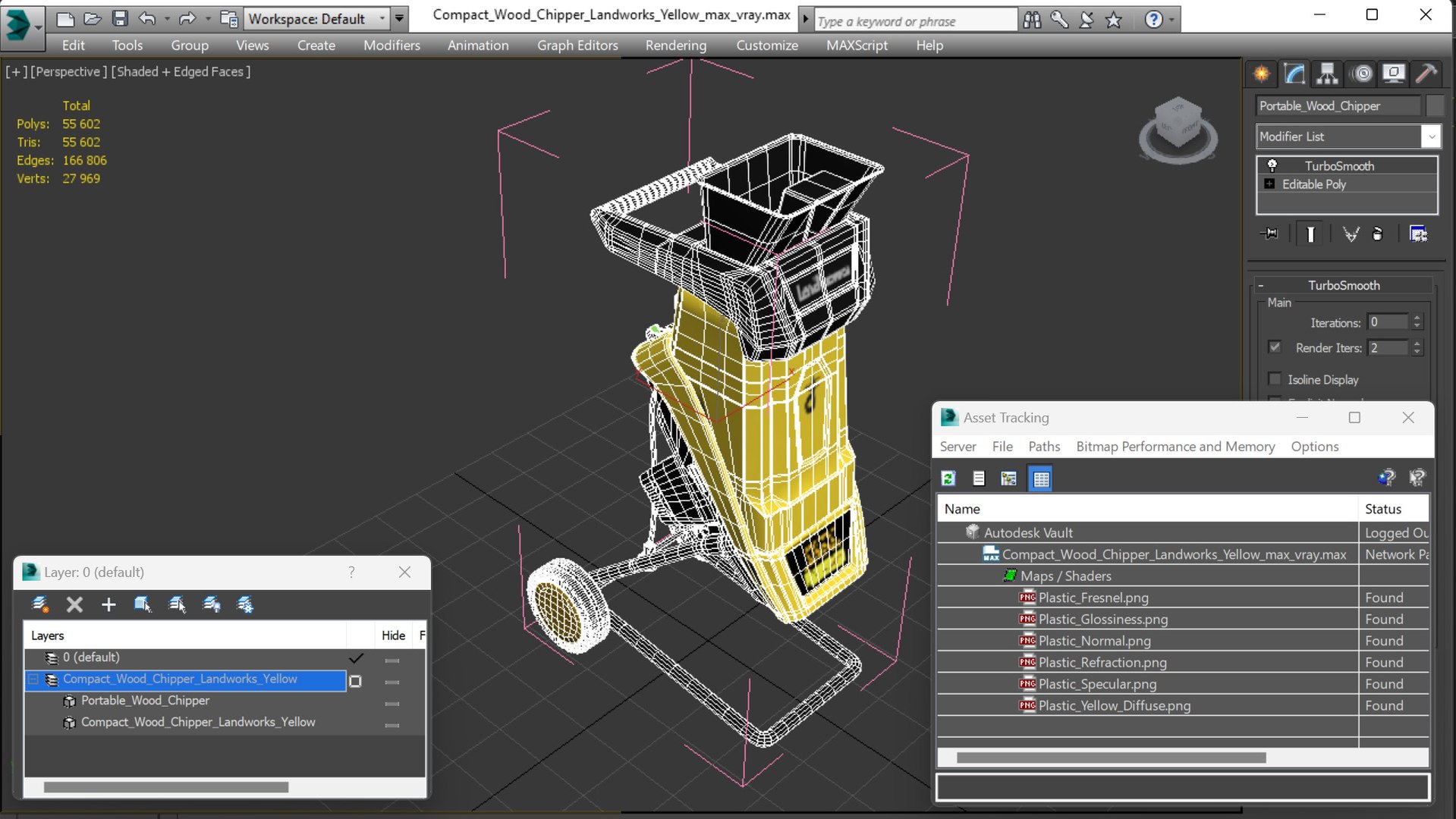Open the Graph Editors menu
The image size is (1456, 819).
(x=577, y=45)
